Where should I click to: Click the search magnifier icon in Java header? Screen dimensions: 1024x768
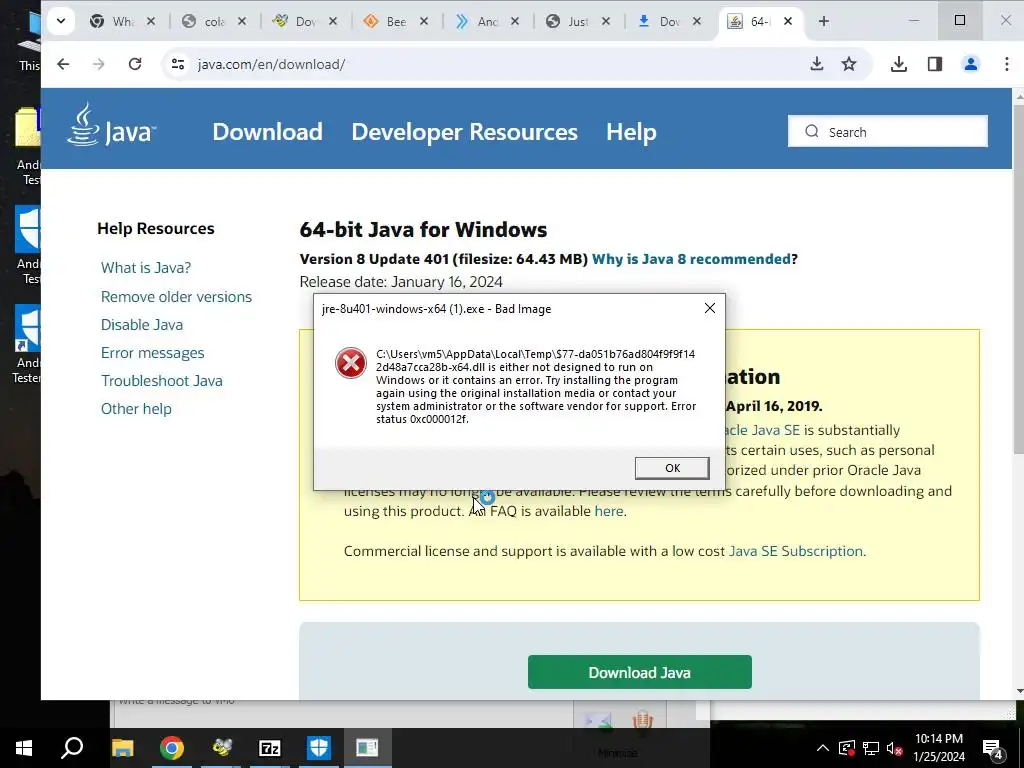click(x=812, y=131)
